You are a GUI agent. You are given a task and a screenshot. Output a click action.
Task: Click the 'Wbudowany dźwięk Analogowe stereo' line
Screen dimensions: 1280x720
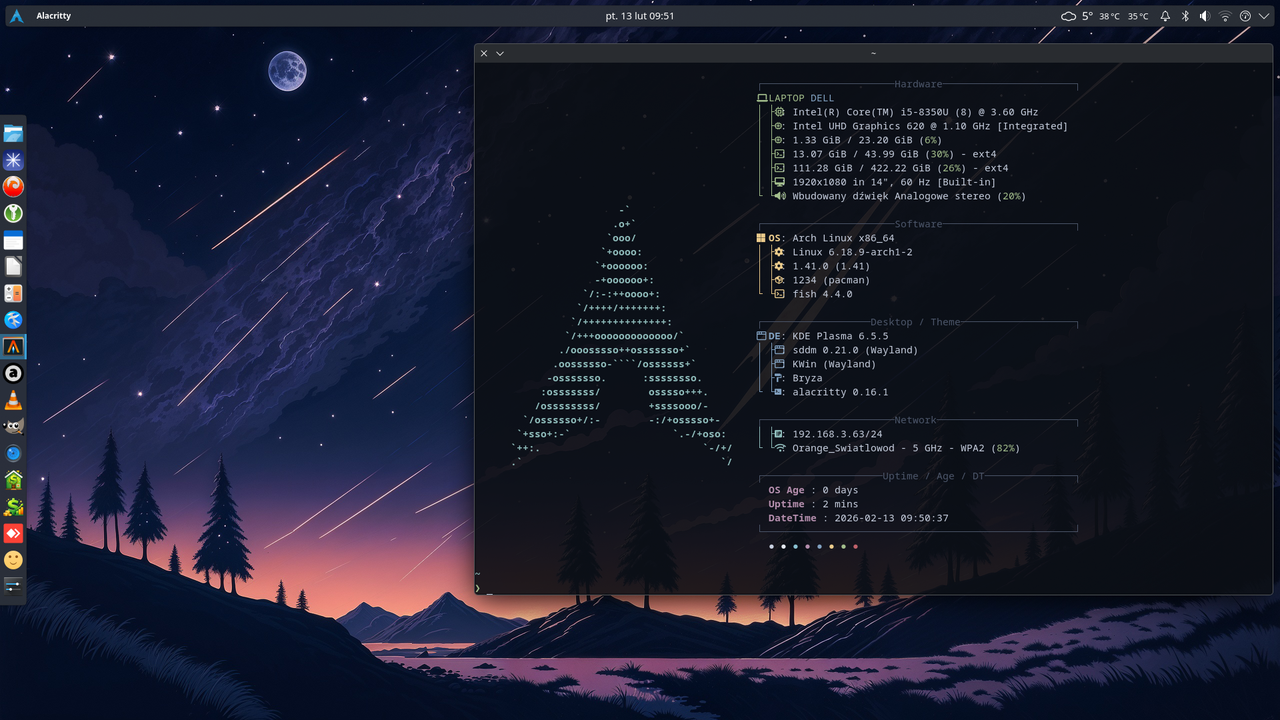(909, 196)
